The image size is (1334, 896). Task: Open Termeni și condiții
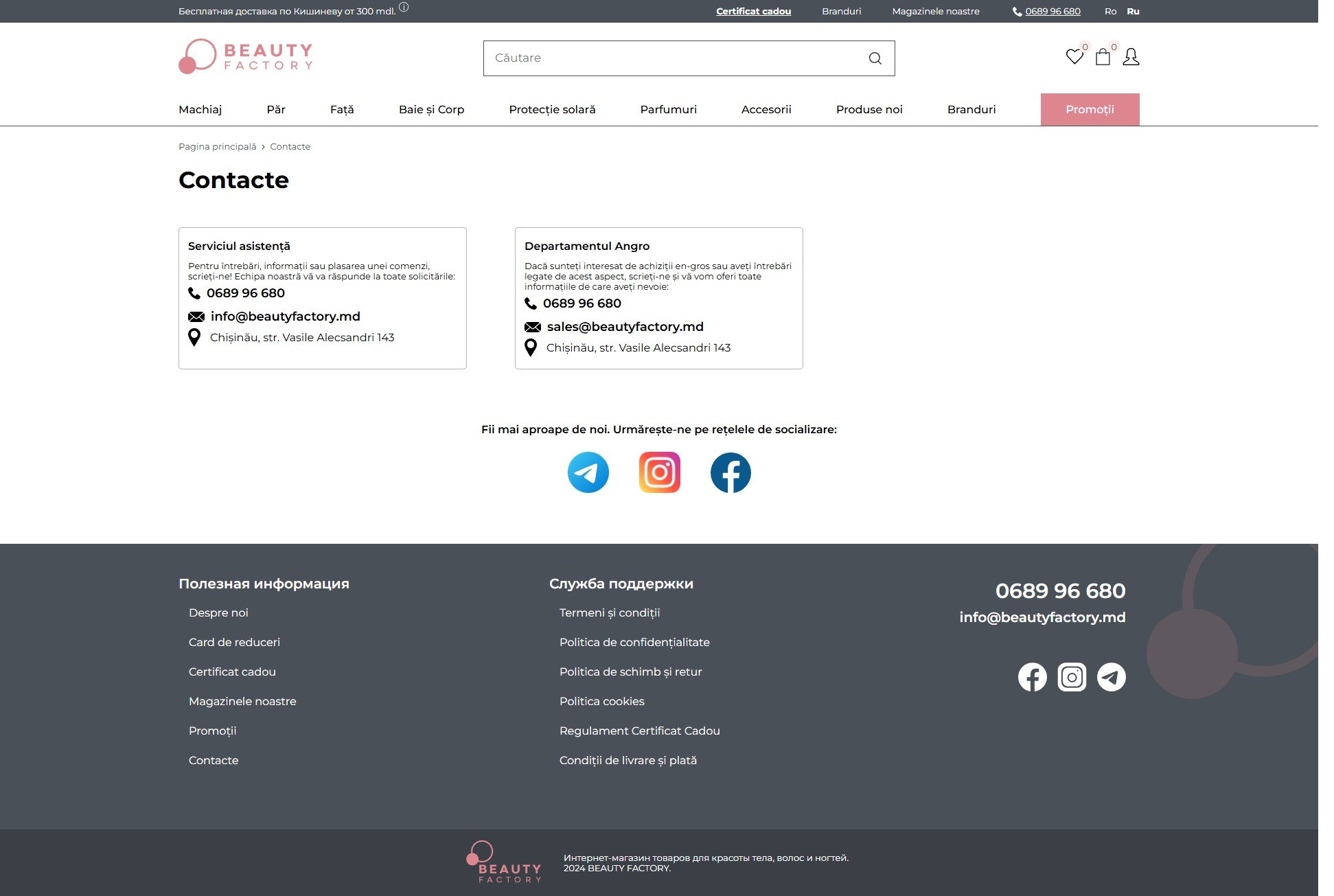tap(610, 613)
